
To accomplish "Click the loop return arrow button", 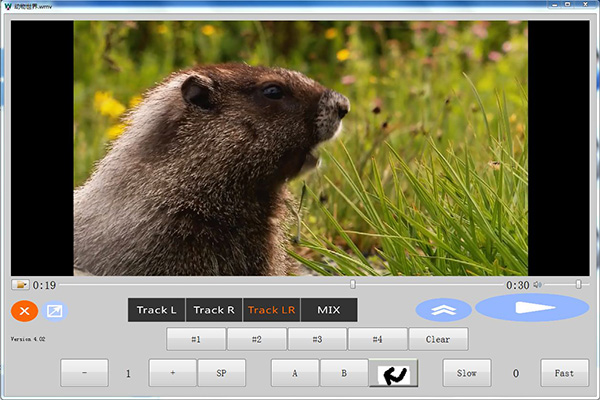I will coord(393,373).
